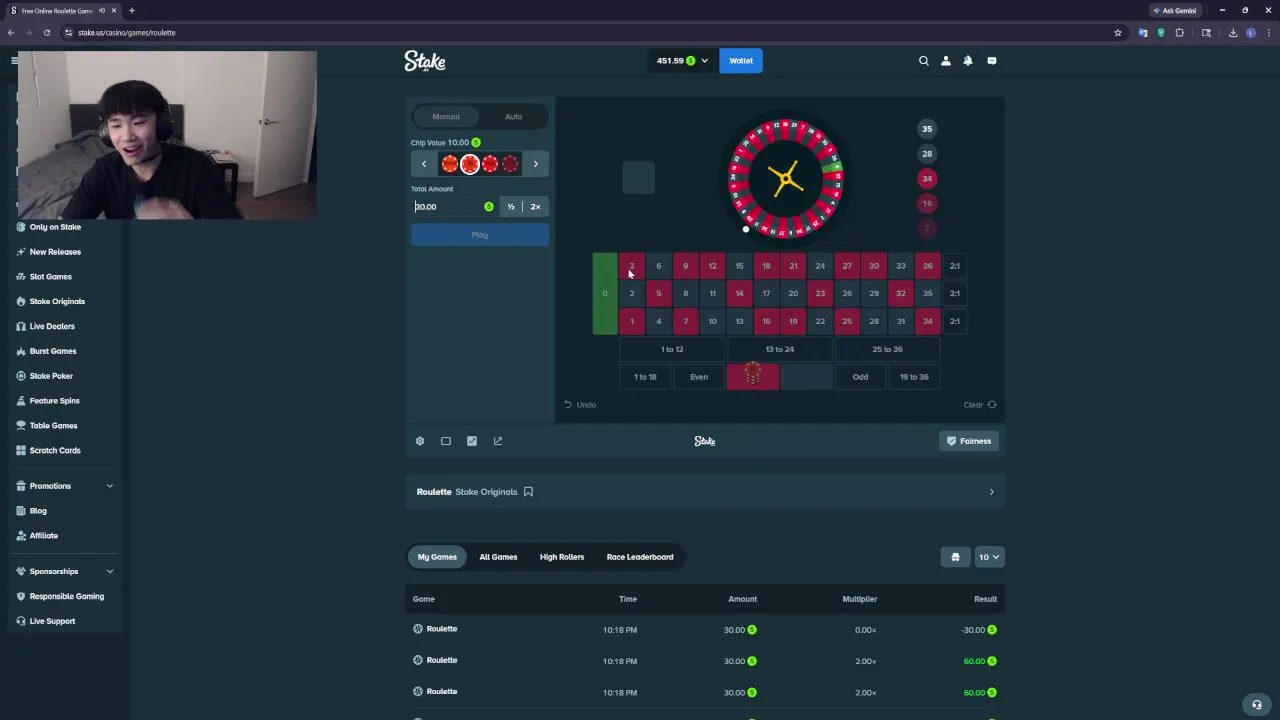
Task: Open New Releases in the sidebar
Action: point(55,252)
